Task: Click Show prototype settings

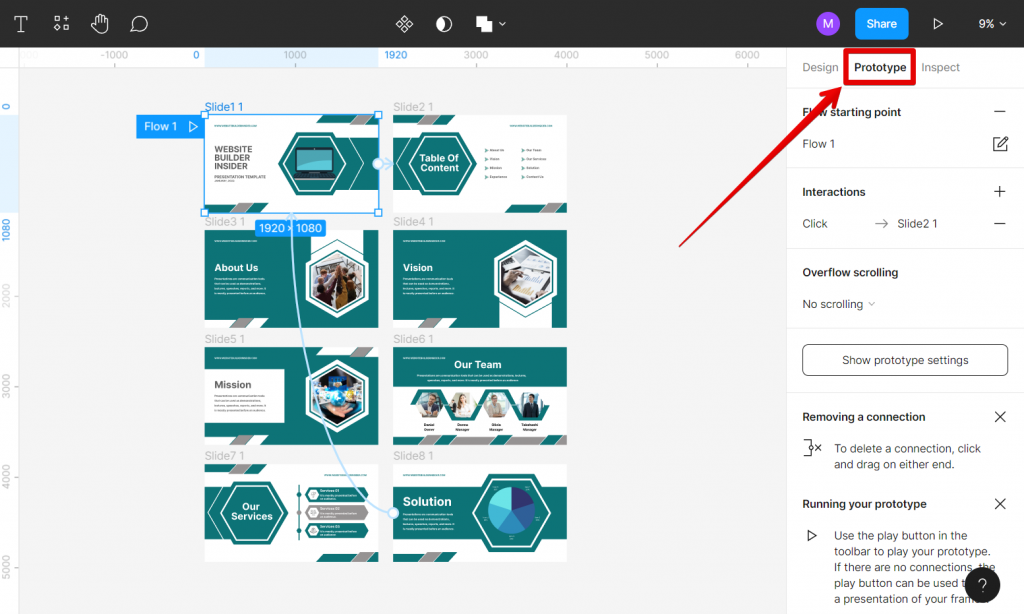Action: (904, 359)
